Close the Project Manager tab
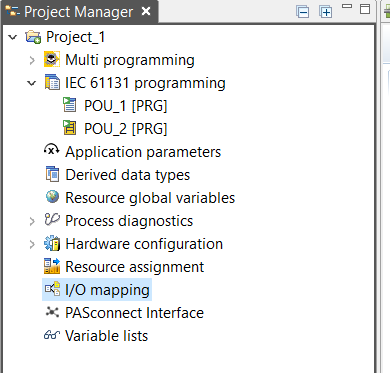Viewport: 390px width, 373px height. pos(146,11)
